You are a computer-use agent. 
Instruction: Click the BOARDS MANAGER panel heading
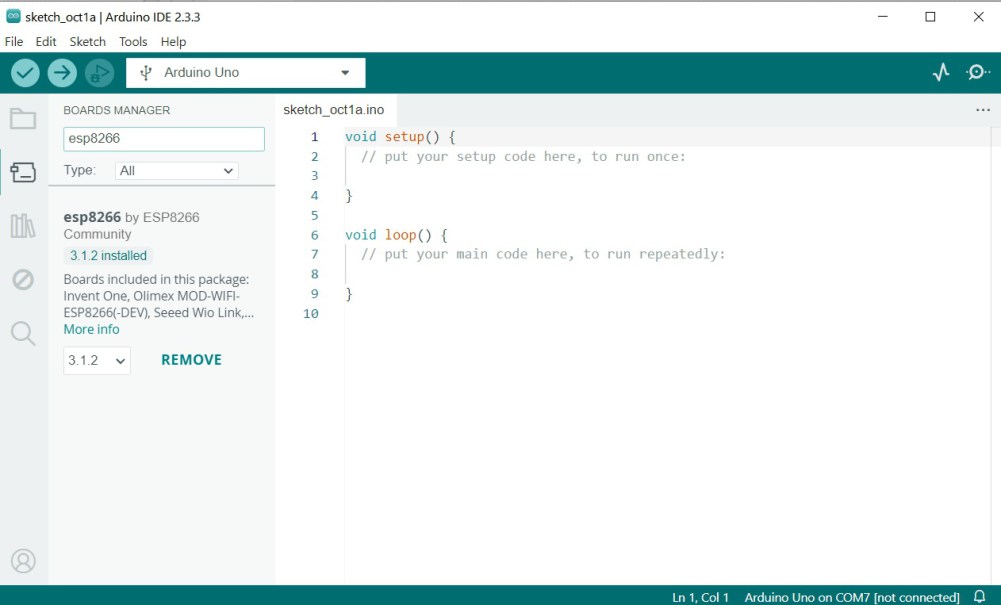coord(117,110)
